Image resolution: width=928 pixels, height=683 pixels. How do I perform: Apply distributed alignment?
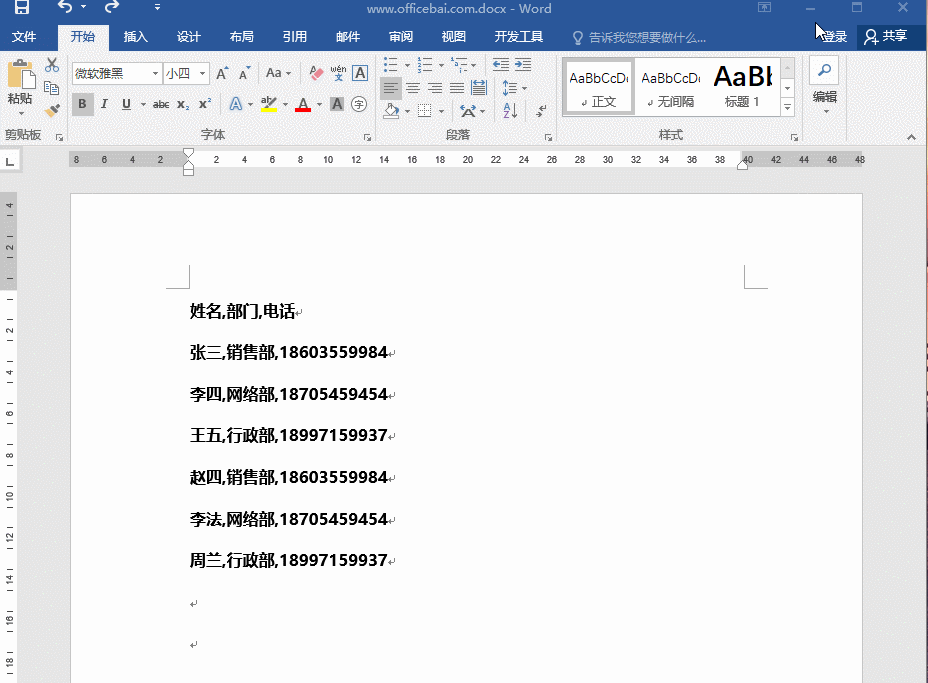tap(479, 88)
